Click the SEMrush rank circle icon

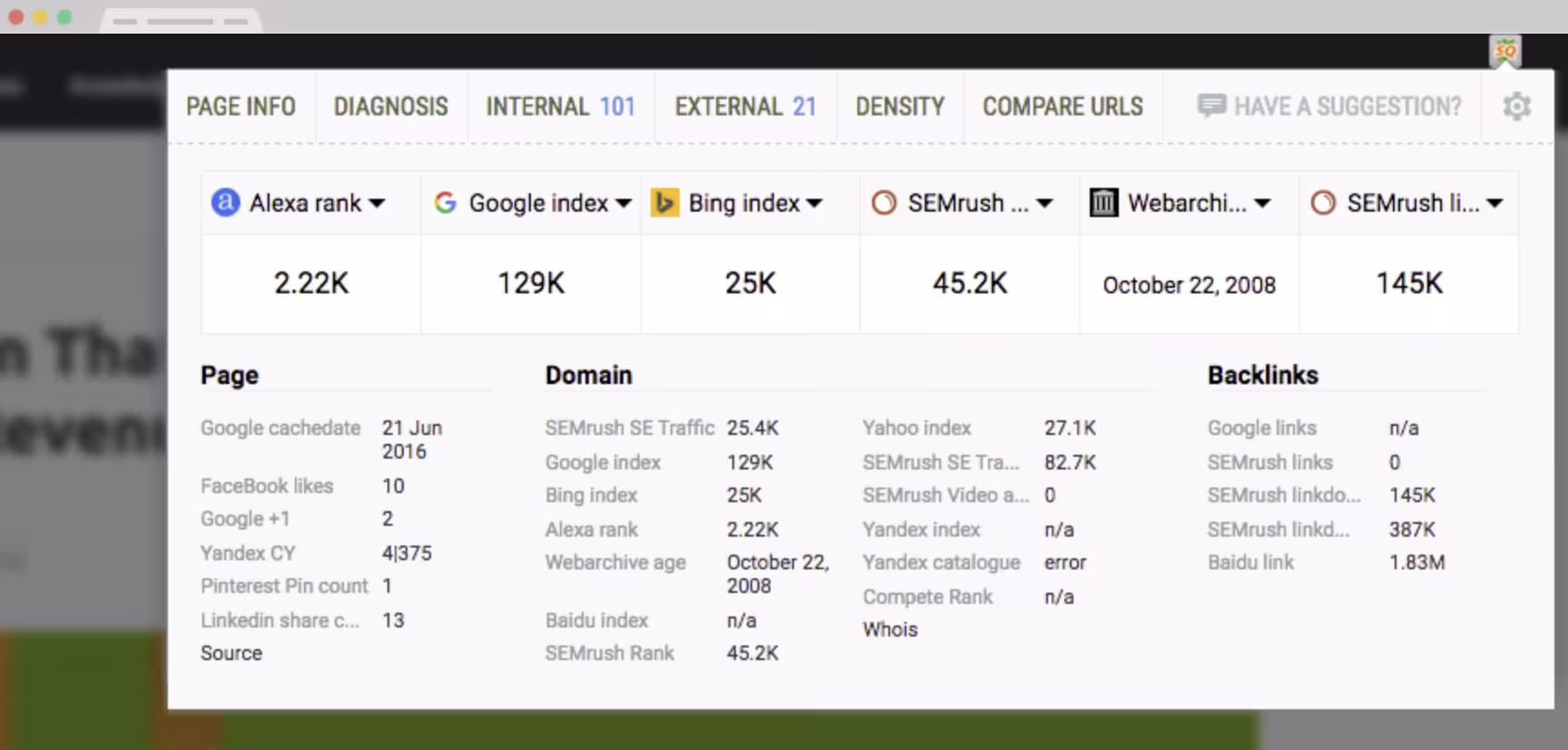coord(884,202)
